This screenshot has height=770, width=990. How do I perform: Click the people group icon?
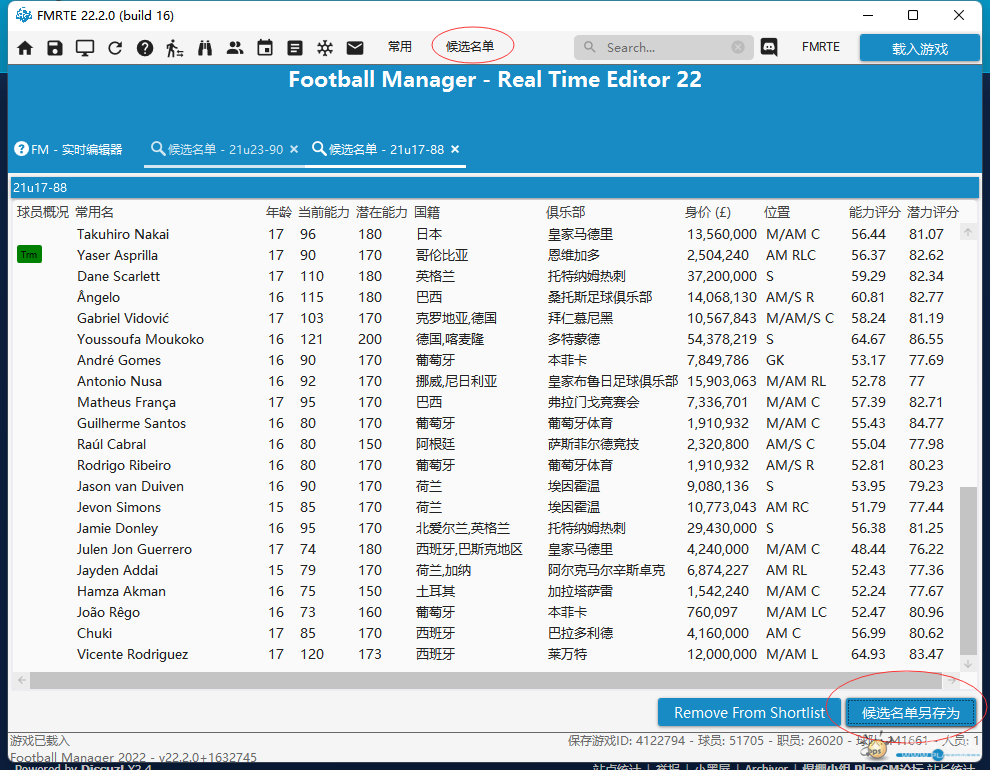click(235, 48)
